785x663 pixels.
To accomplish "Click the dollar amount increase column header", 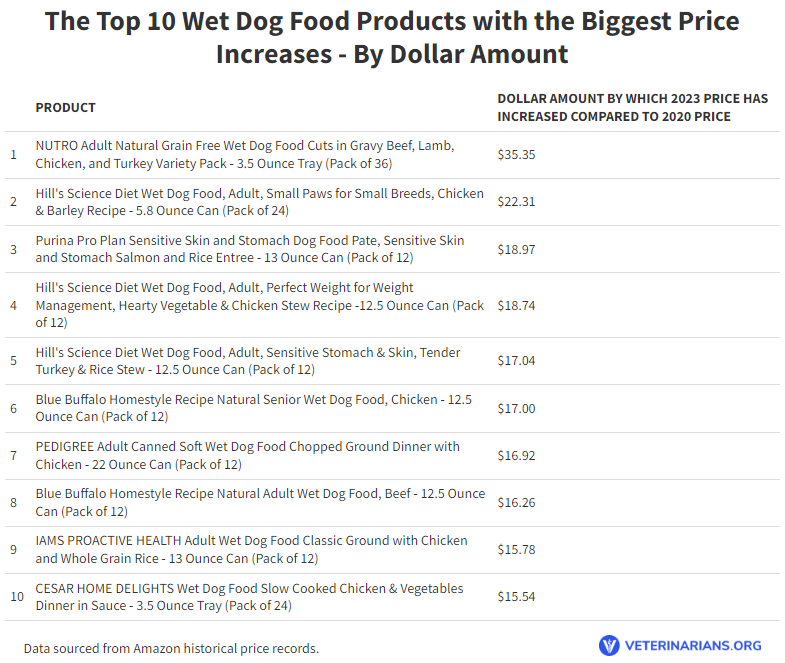I will pyautogui.click(x=632, y=108).
